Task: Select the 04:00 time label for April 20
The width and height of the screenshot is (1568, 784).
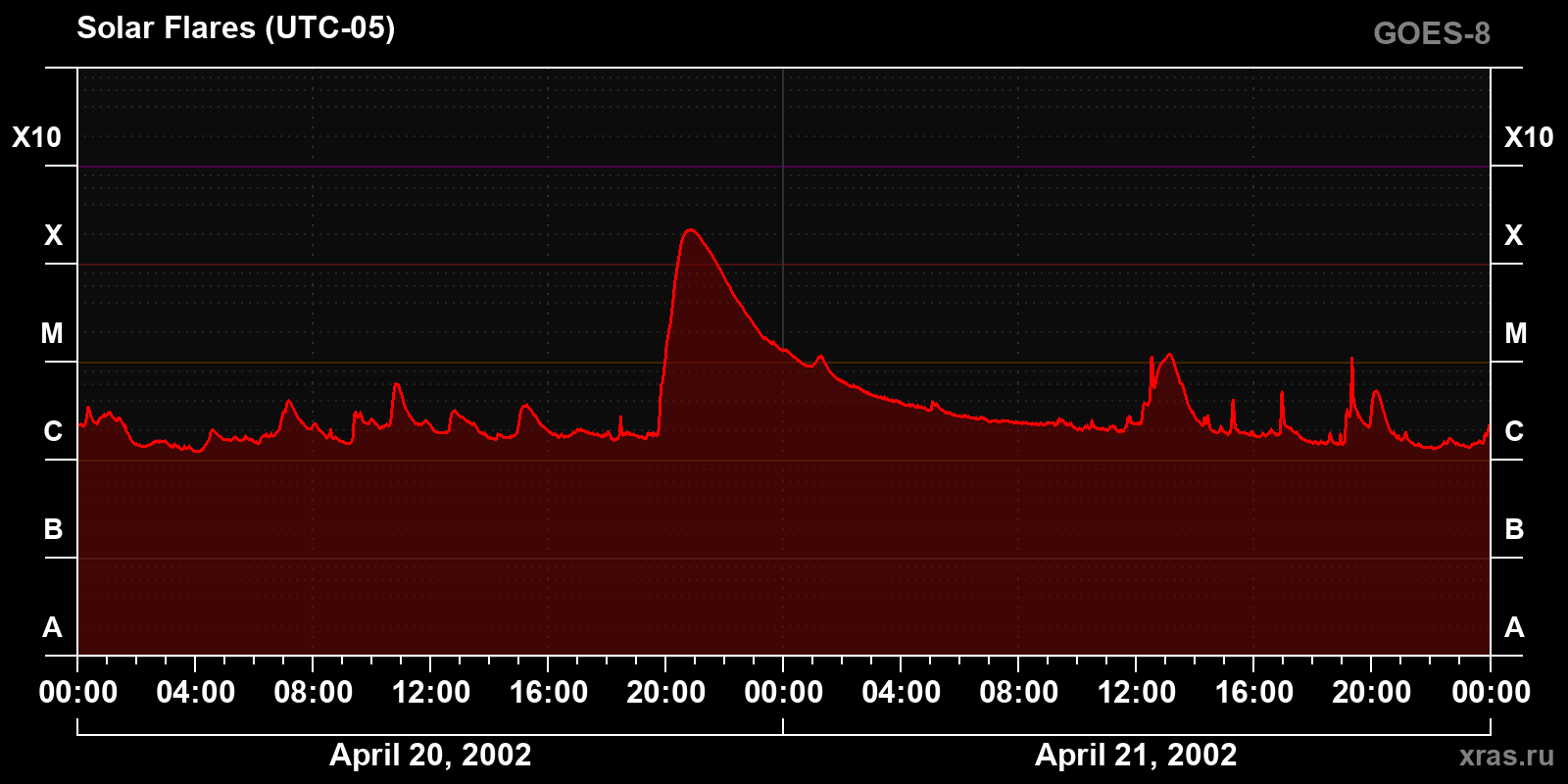Action: point(196,692)
